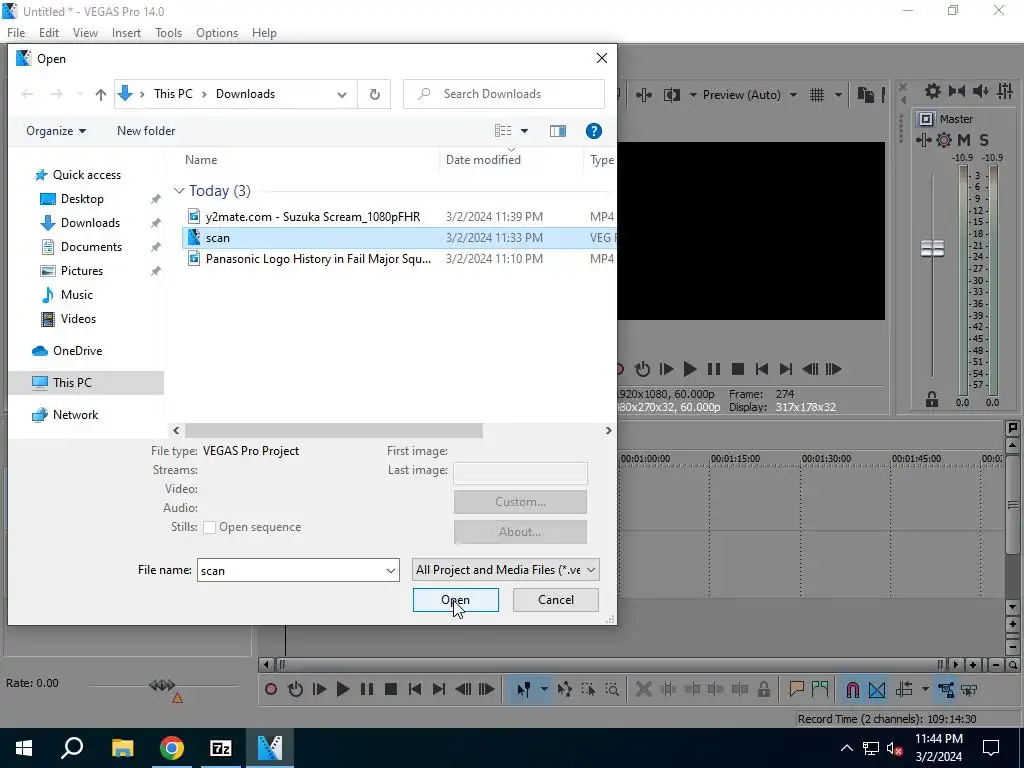
Task: Select the y2mate.com Suzuka Scream file
Action: point(313,217)
